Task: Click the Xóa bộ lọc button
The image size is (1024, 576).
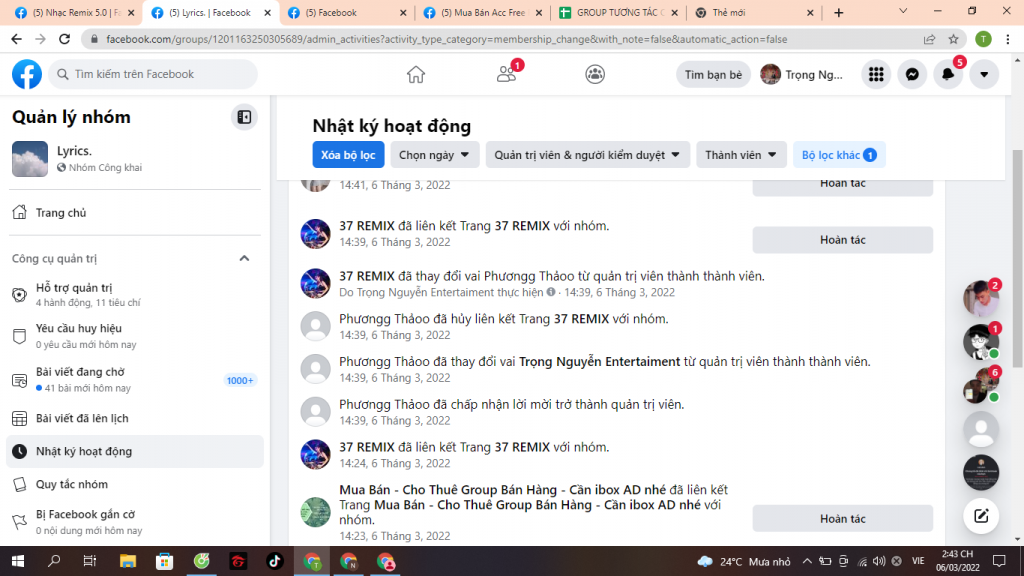Action: (348, 155)
